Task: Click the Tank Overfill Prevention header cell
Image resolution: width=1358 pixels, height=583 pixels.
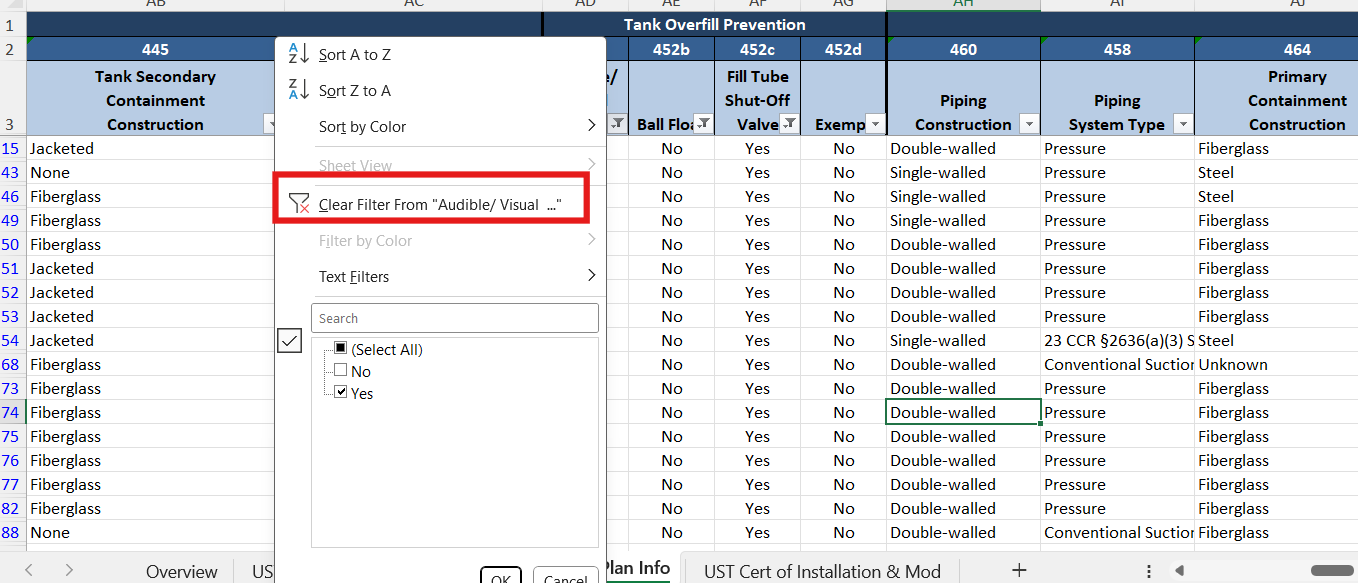Action: [x=714, y=24]
